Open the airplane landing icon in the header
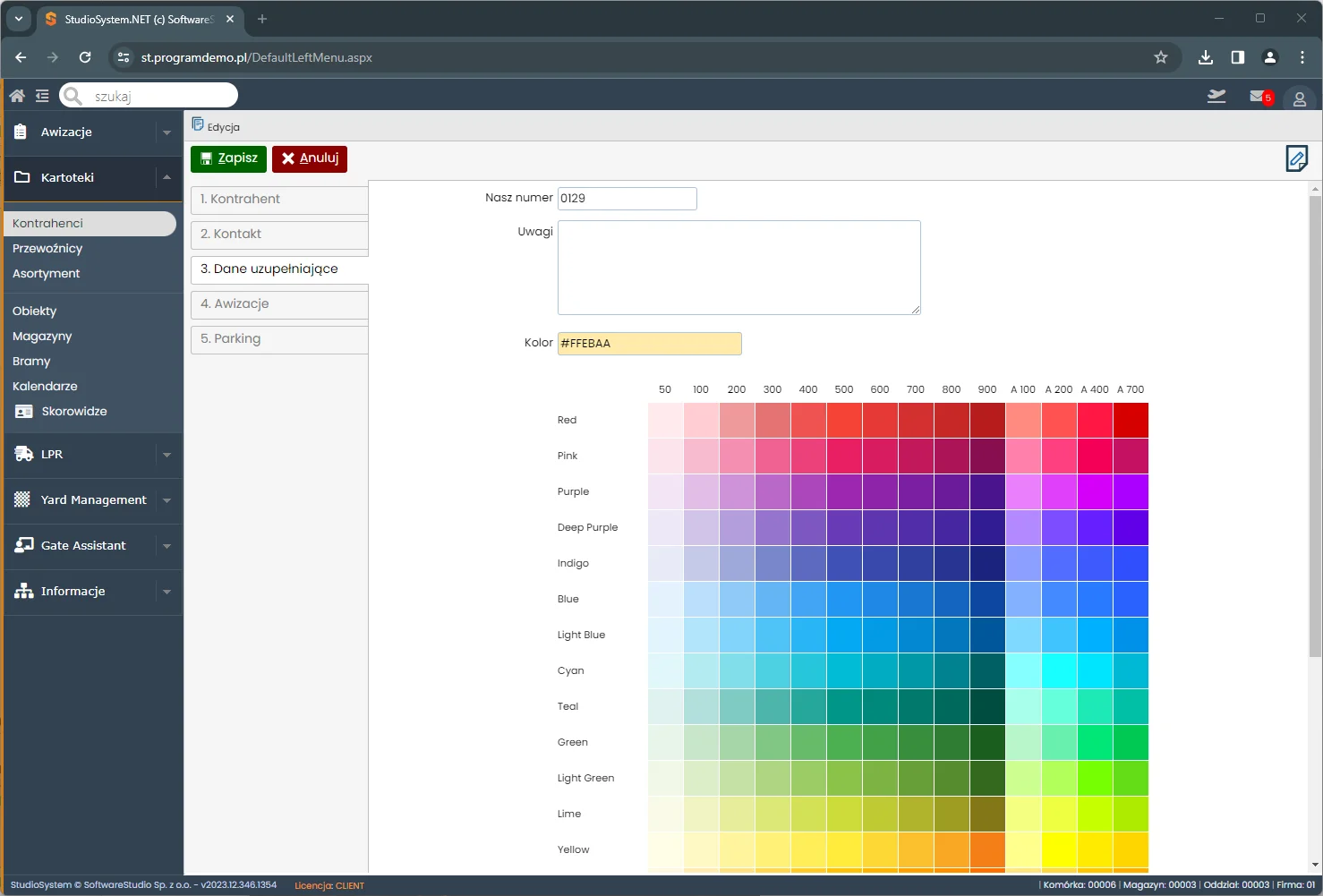This screenshot has width=1323, height=896. click(1216, 97)
